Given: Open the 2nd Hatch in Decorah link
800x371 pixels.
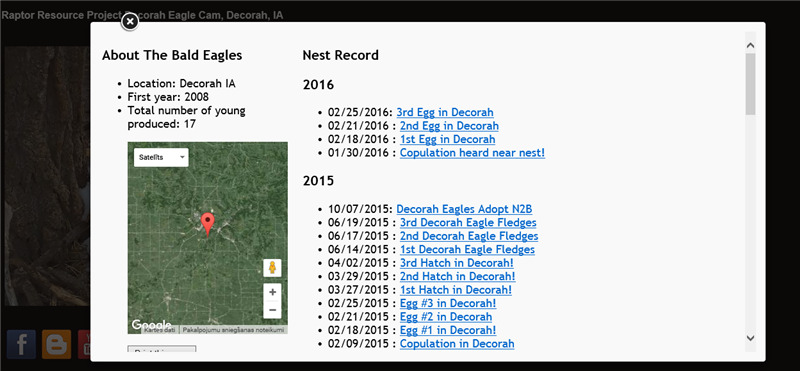Looking at the screenshot, I should tap(458, 277).
